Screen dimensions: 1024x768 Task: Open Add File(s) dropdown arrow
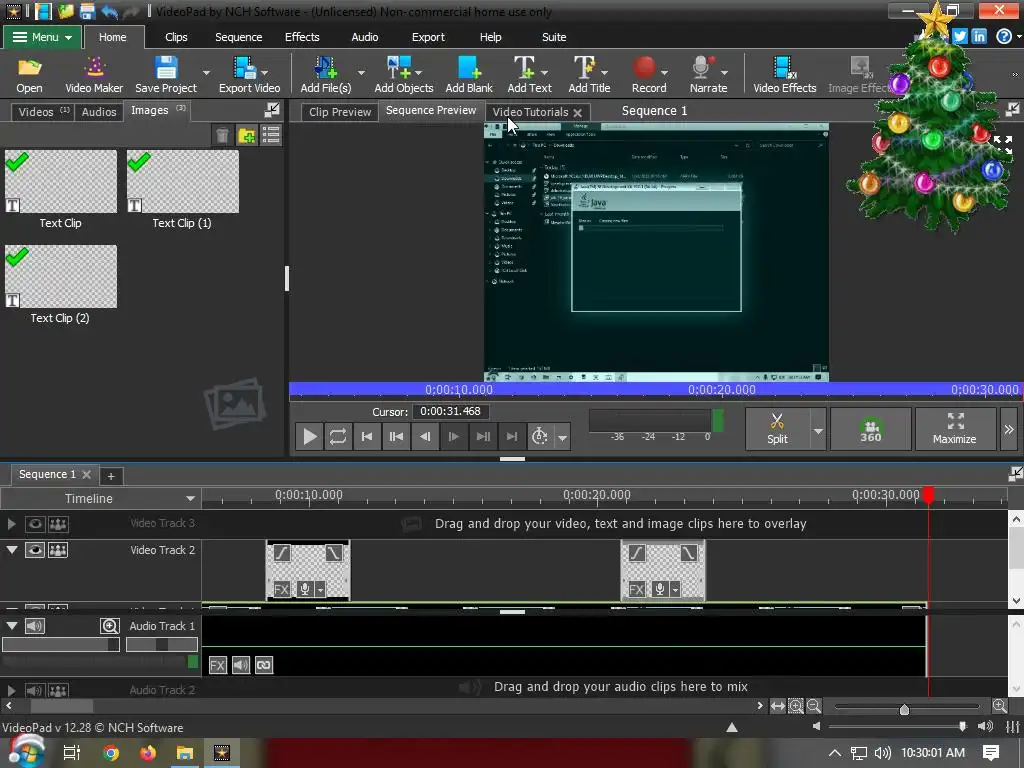pos(360,72)
